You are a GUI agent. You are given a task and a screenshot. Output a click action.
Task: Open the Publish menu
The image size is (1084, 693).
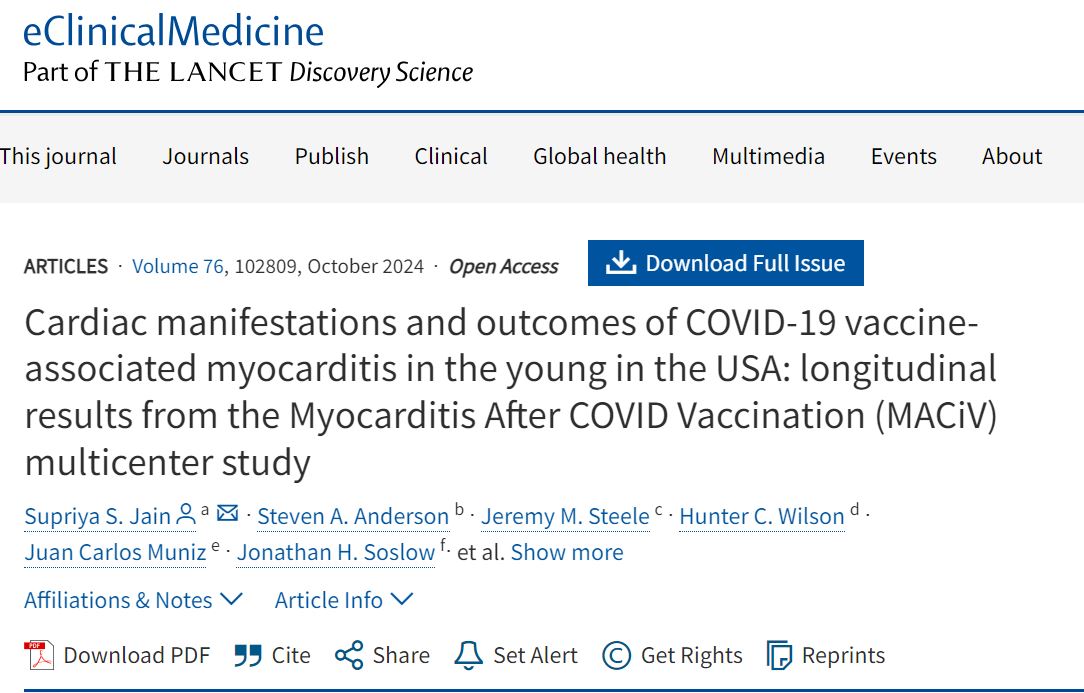332,156
